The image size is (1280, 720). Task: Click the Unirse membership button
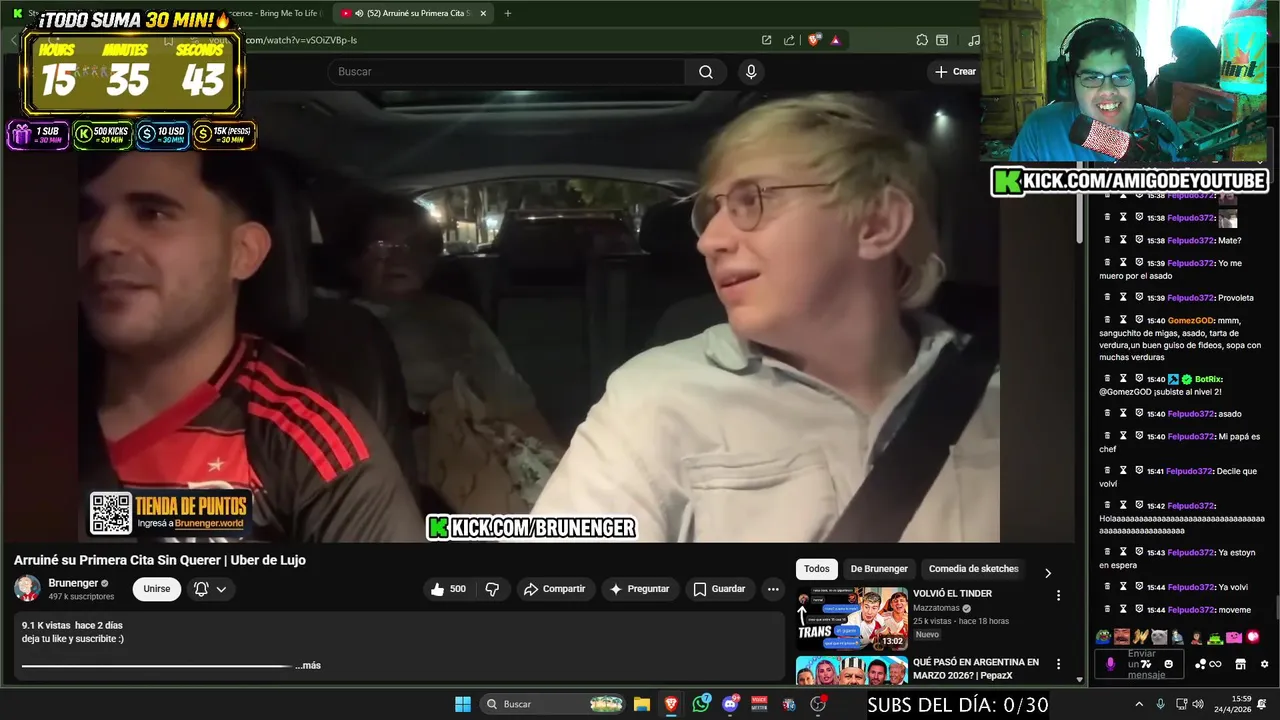click(x=157, y=589)
